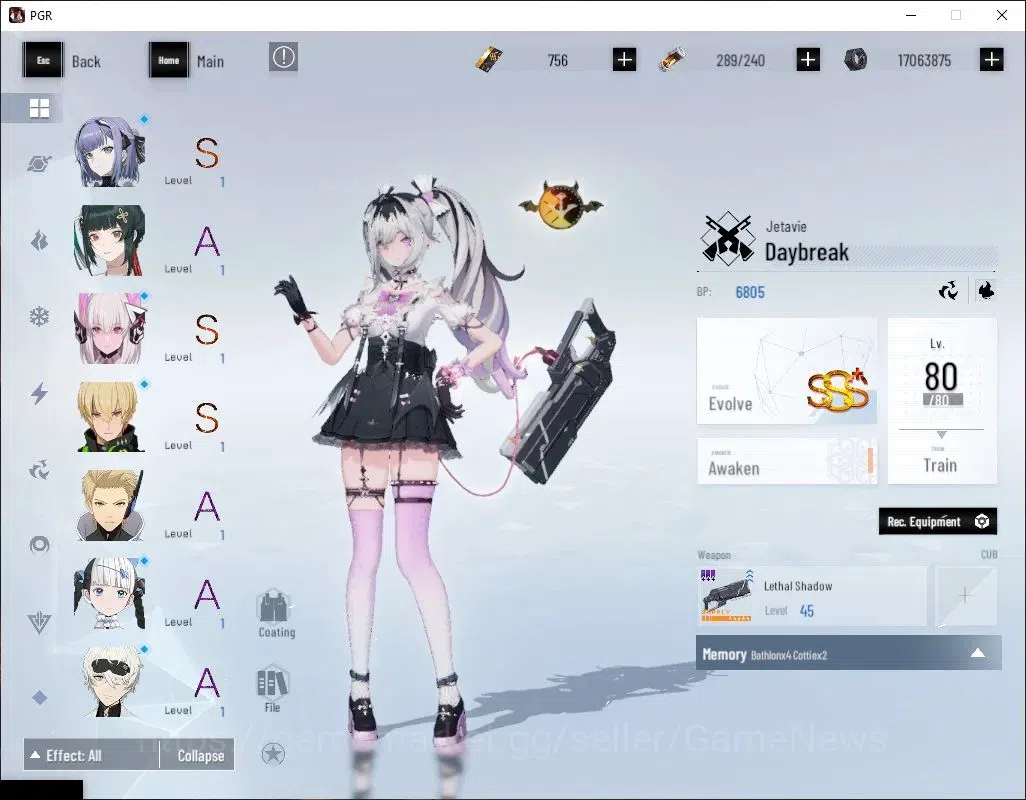The image size is (1026, 800).
Task: Filter by fire element icon
Action: point(39,241)
